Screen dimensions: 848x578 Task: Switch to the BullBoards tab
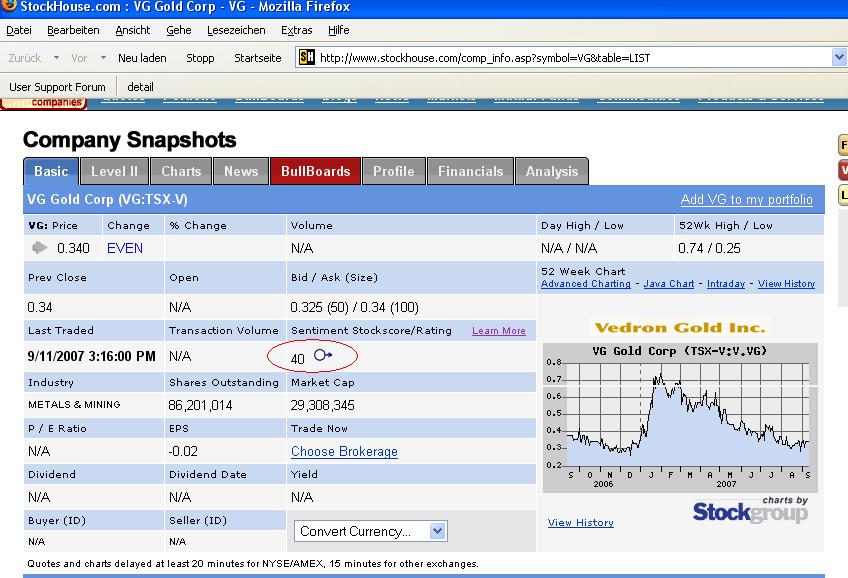click(x=315, y=171)
